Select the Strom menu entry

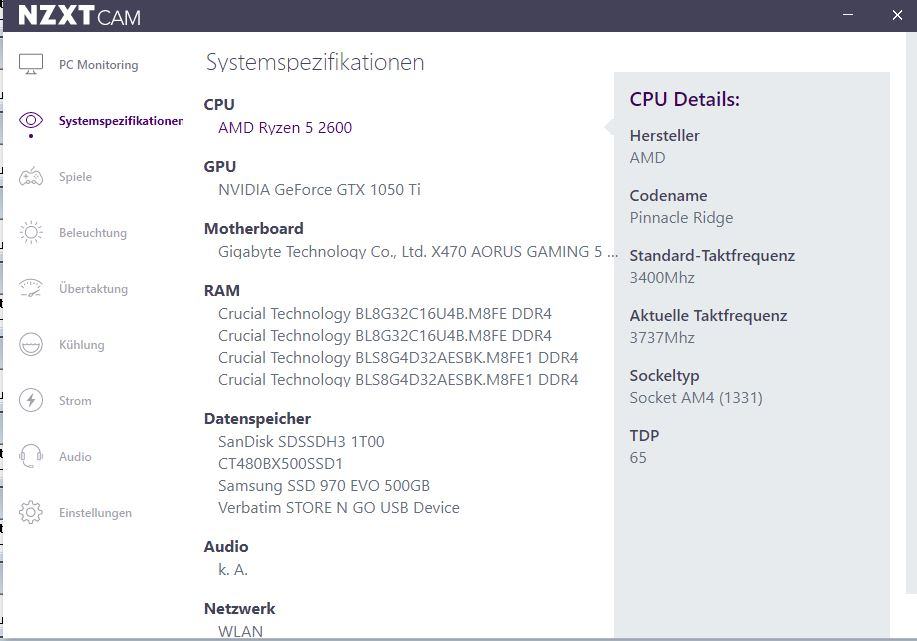tap(75, 401)
